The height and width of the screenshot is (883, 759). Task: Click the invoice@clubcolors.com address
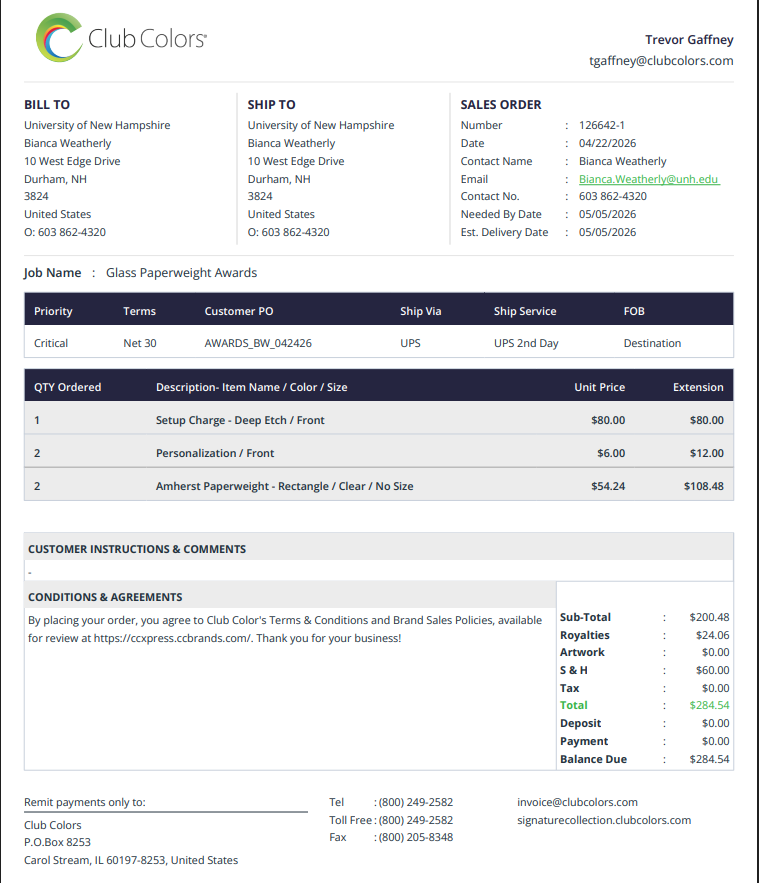577,802
